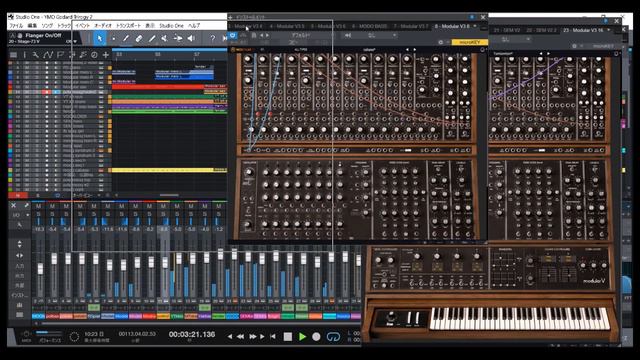
Task: Select the Range tool
Action: (x=113, y=39)
